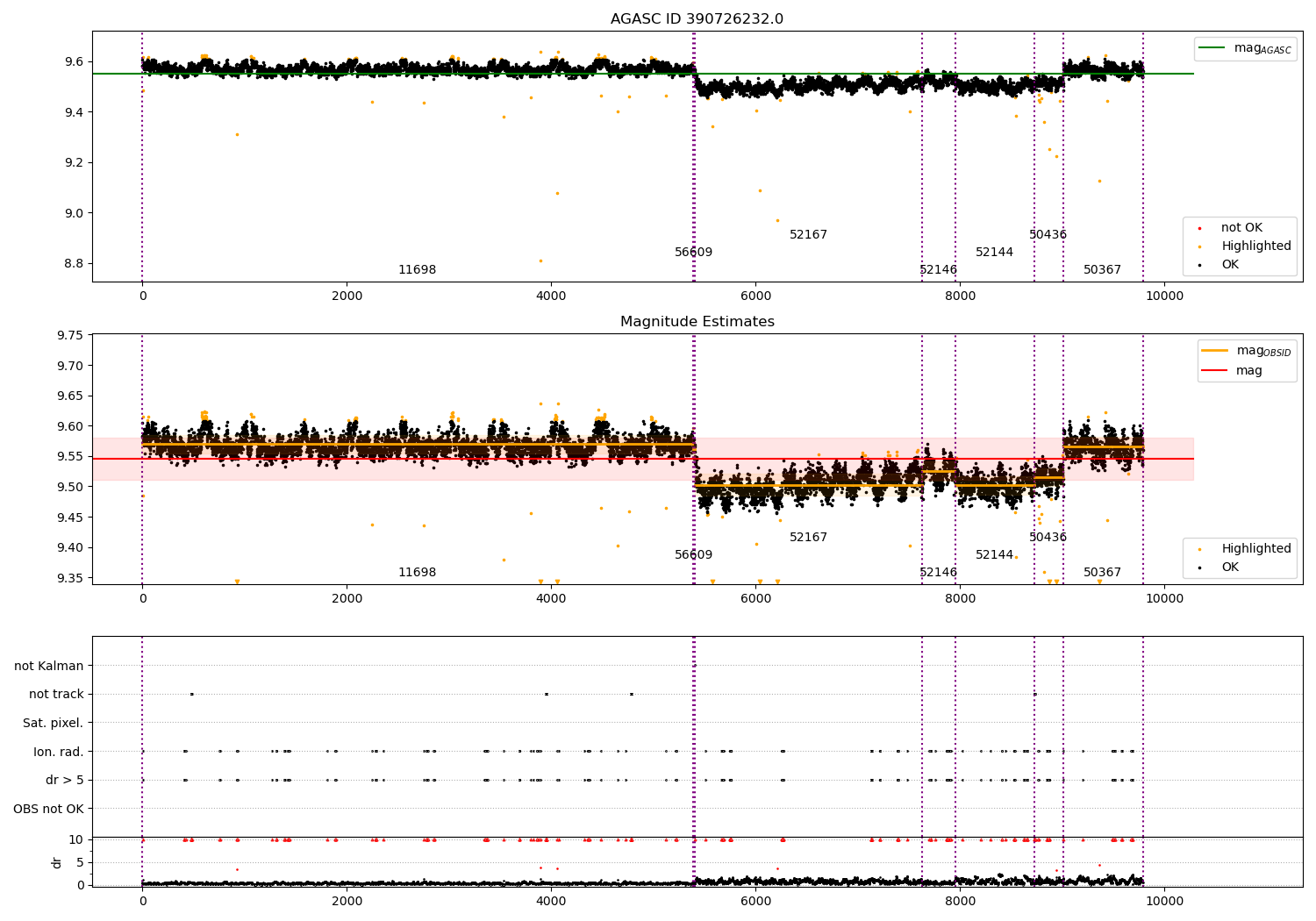Click the 'not Kalman' y-axis label

point(49,666)
